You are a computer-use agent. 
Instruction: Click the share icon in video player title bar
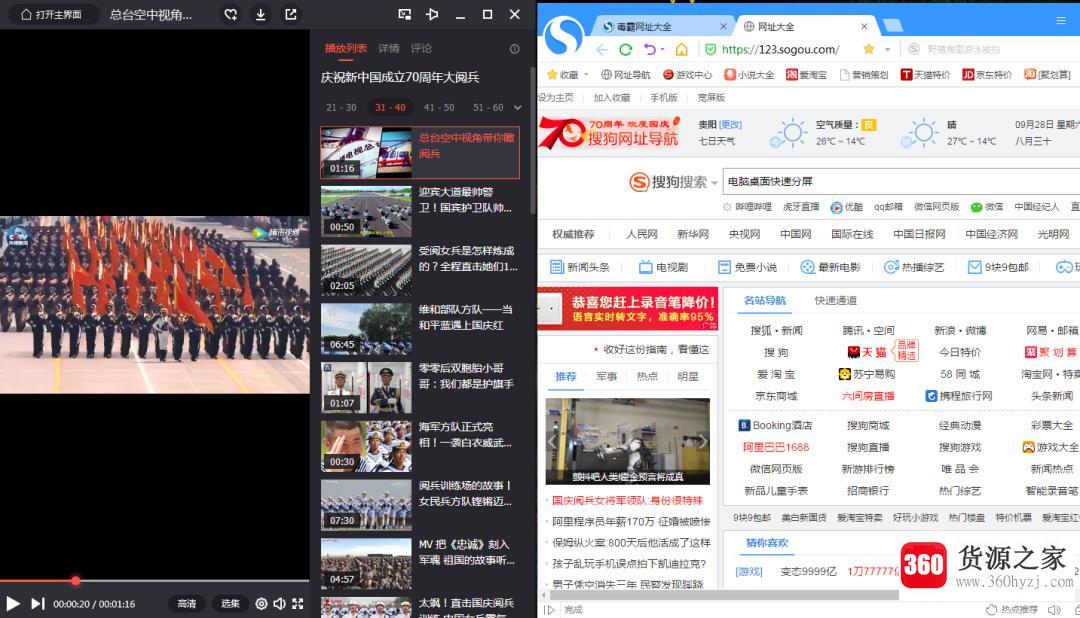coord(291,14)
